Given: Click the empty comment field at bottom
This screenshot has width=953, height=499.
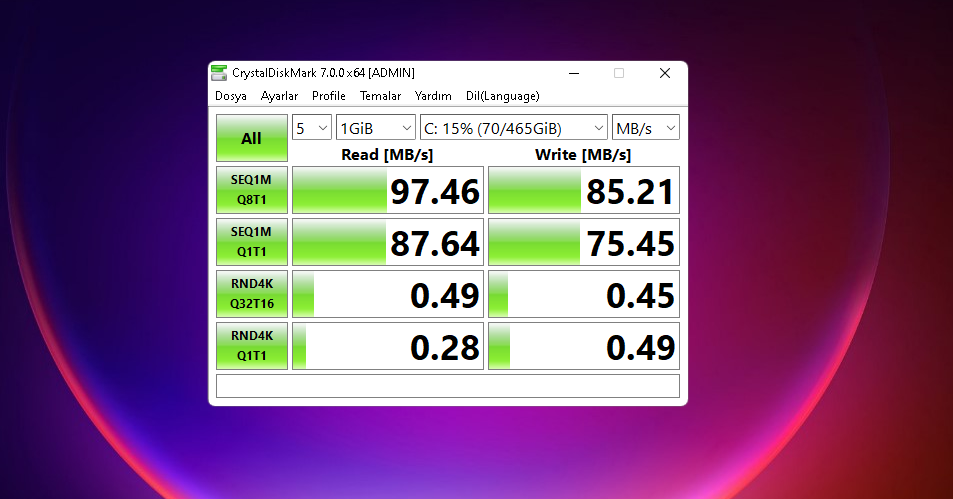Looking at the screenshot, I should [448, 386].
